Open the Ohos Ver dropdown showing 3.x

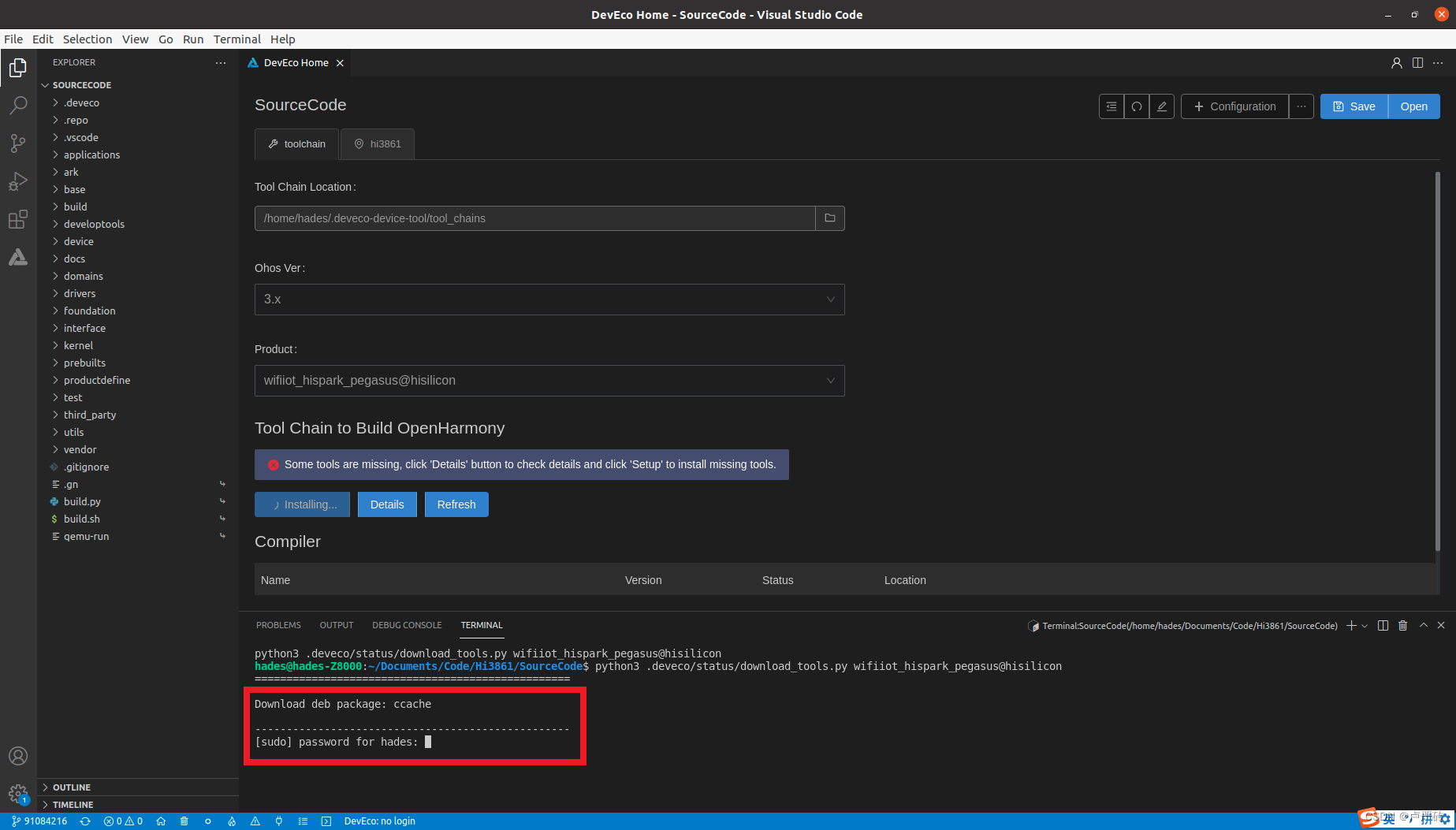(x=549, y=300)
